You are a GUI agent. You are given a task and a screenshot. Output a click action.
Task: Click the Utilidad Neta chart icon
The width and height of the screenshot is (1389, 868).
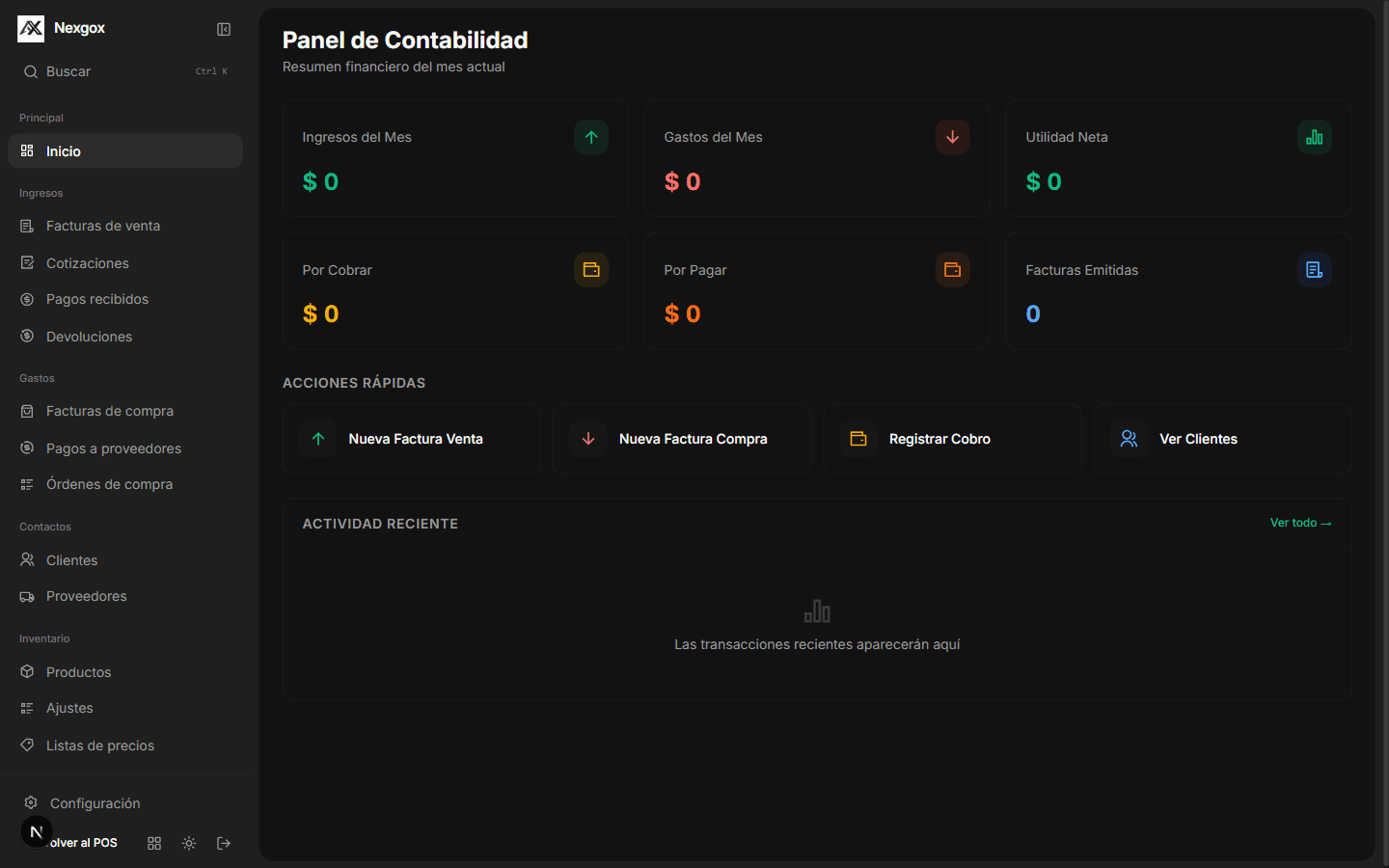pyautogui.click(x=1315, y=137)
